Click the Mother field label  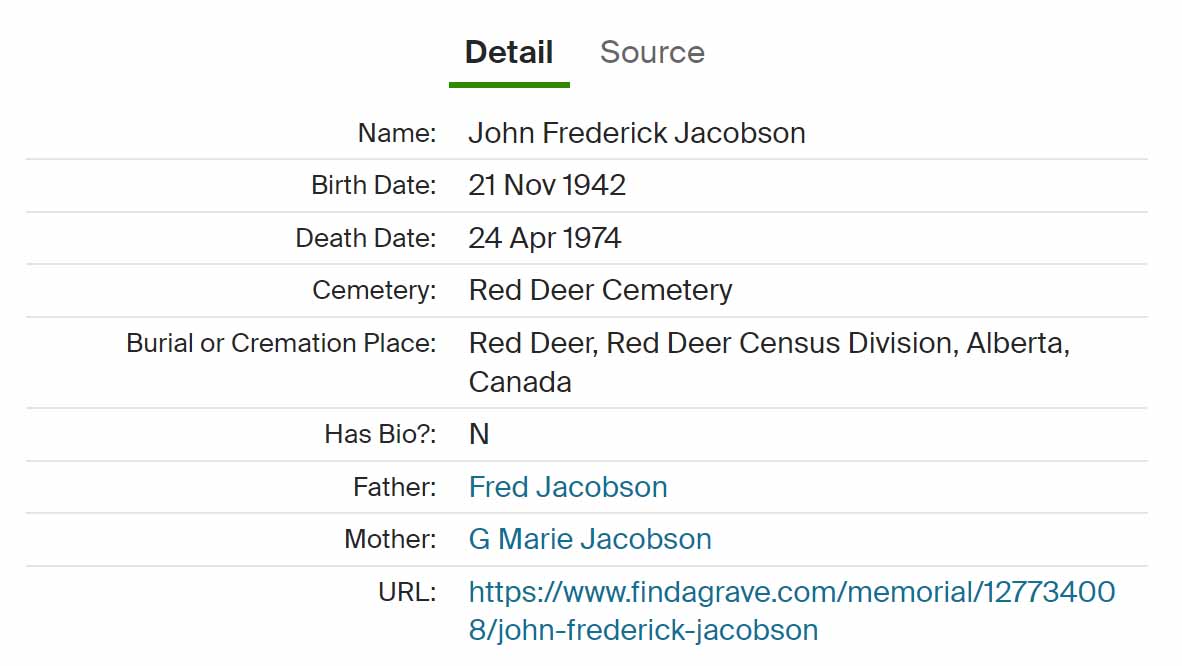pyautogui.click(x=390, y=539)
